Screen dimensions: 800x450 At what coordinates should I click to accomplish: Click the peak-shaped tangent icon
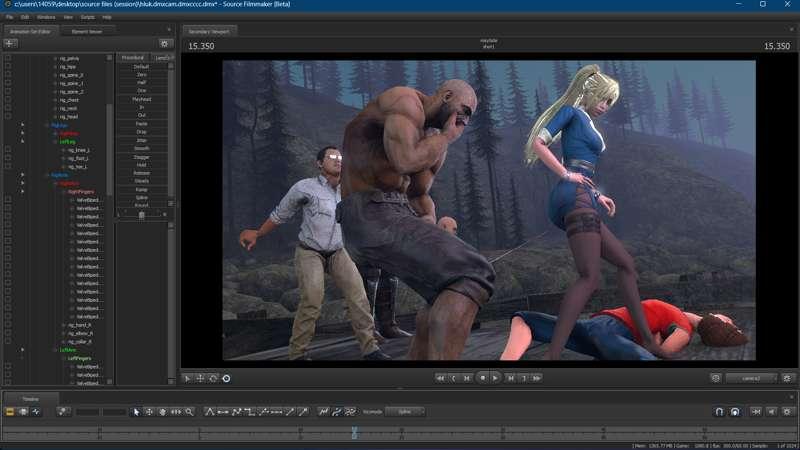(210, 411)
